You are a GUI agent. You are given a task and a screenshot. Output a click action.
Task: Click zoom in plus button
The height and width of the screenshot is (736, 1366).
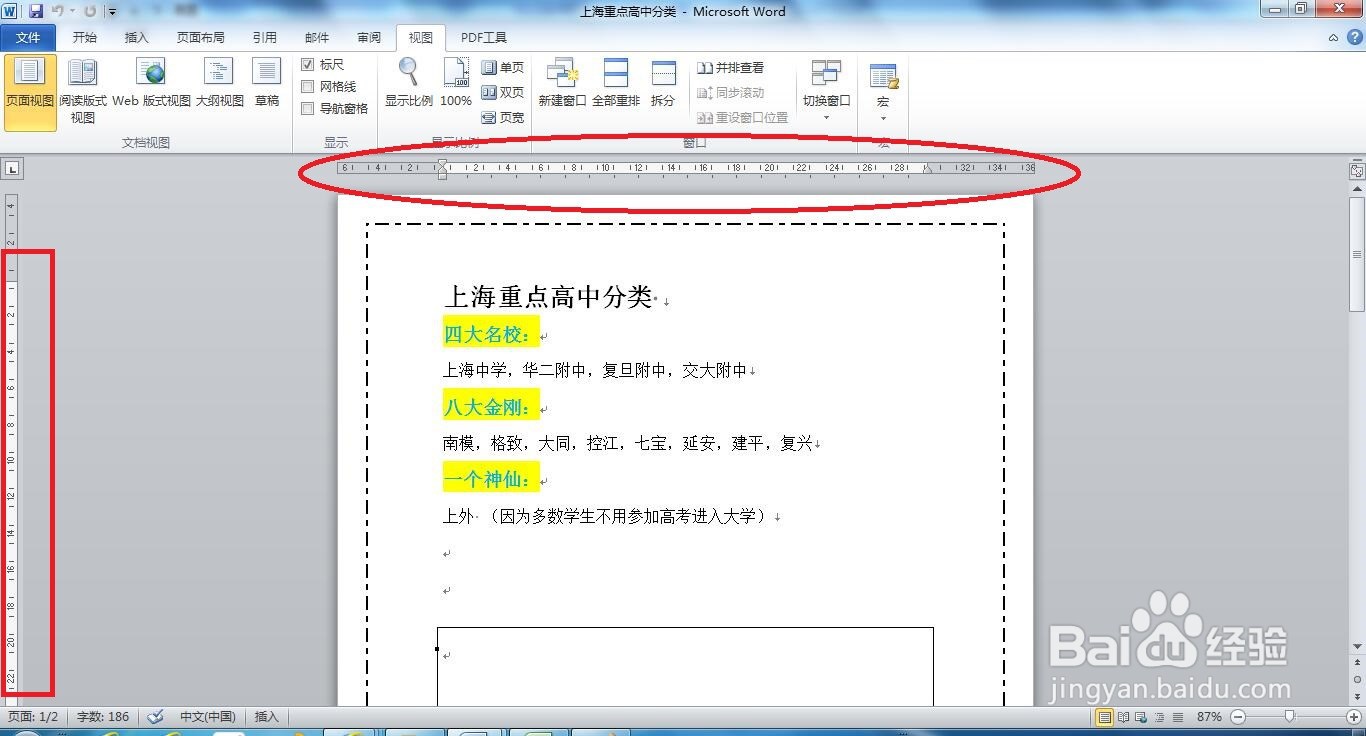coord(1354,716)
